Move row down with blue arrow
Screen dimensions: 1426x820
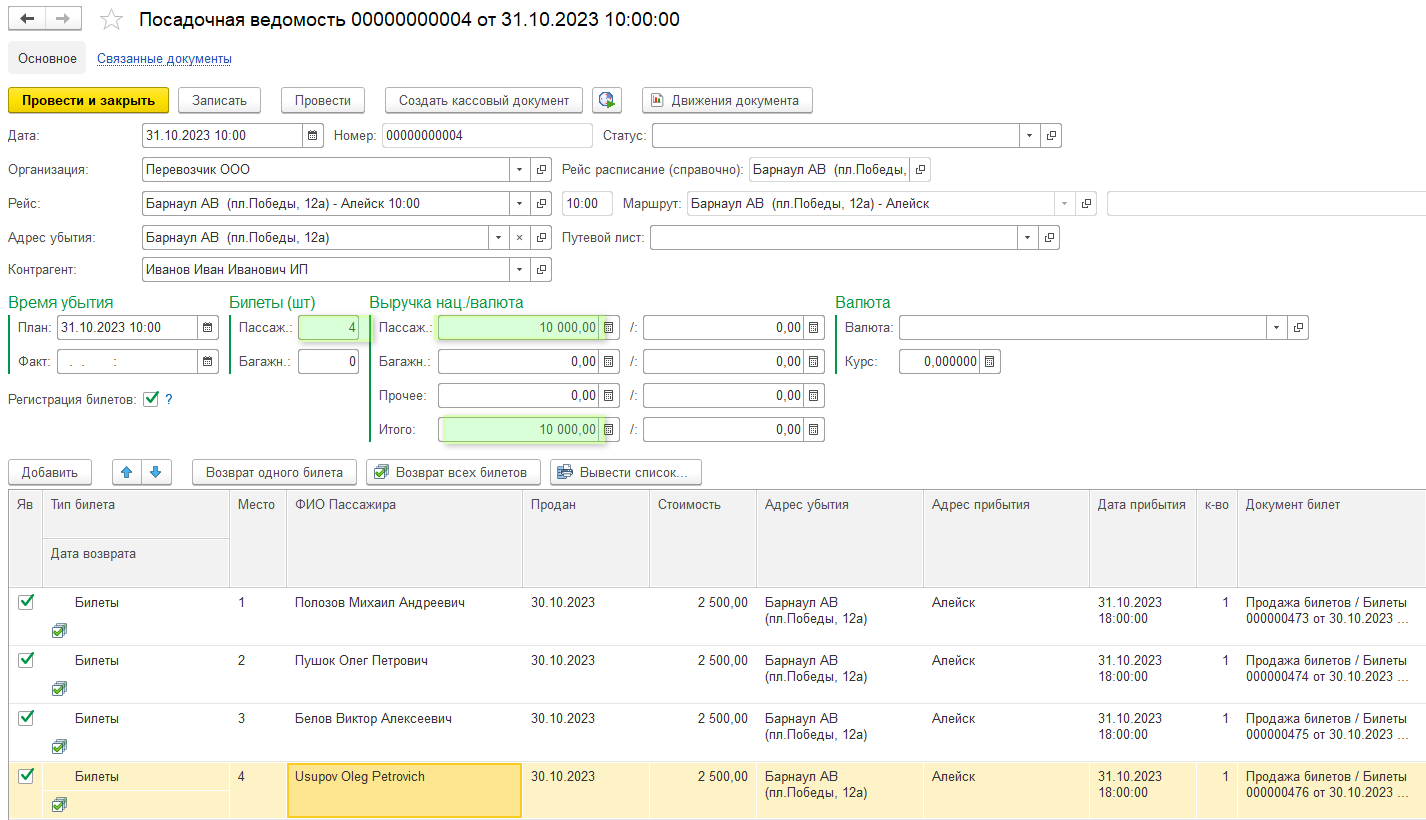point(155,472)
